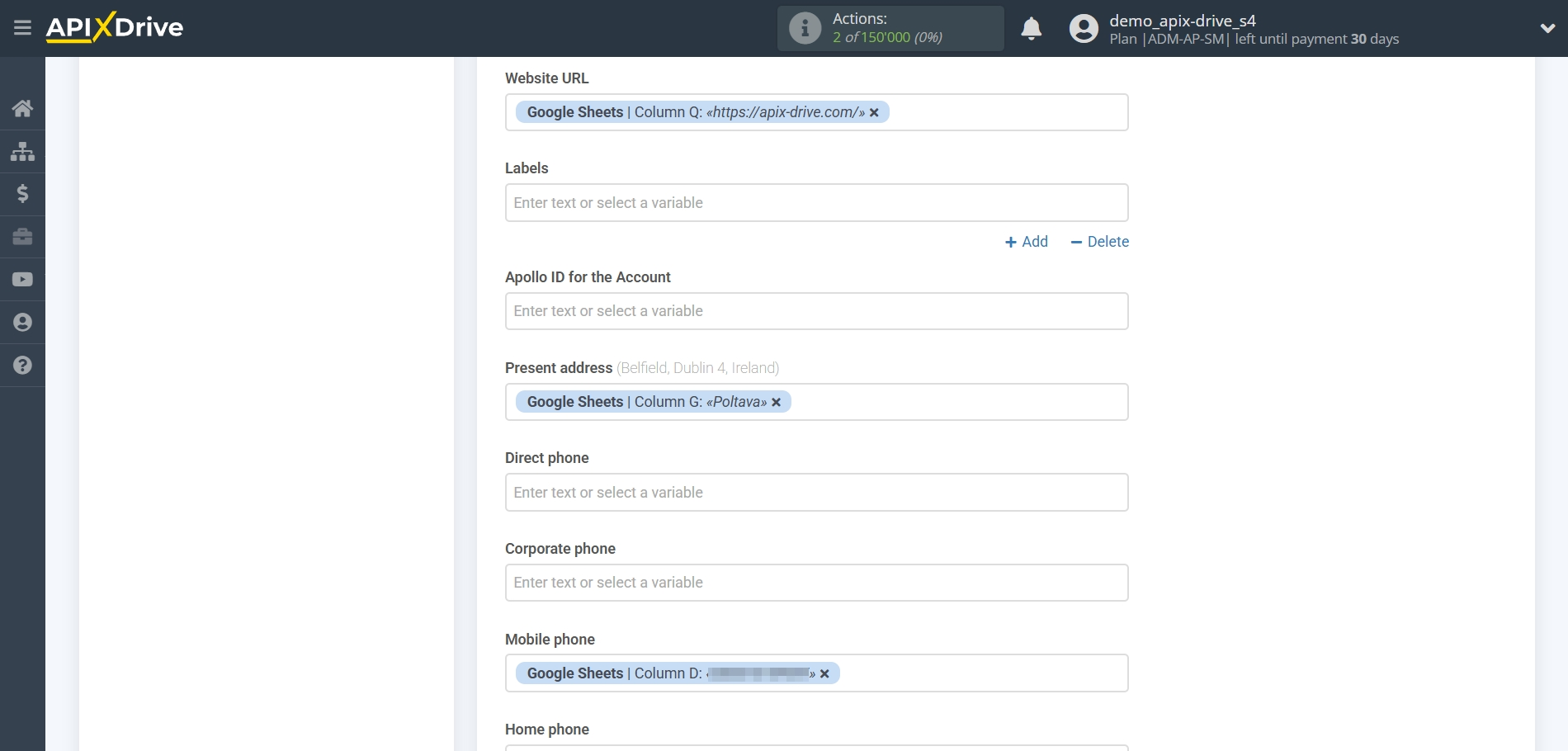Click the Labels input field
The image size is (1568, 751).
coord(816,202)
